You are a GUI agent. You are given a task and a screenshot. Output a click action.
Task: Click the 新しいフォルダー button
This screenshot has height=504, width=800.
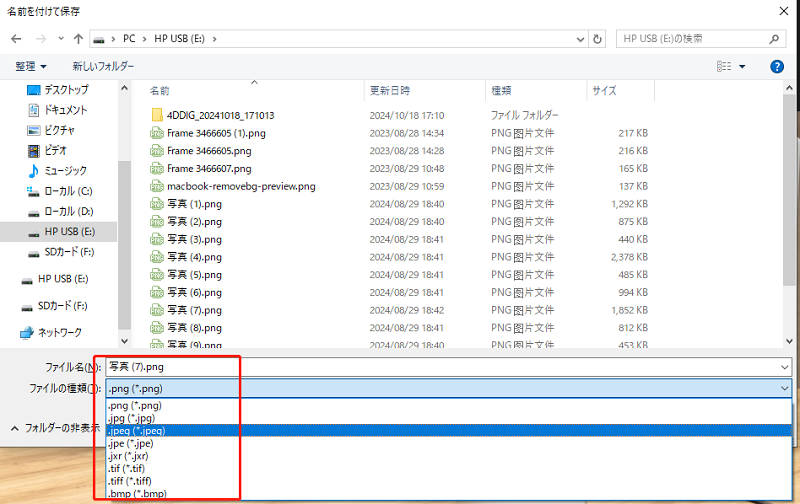pos(103,66)
